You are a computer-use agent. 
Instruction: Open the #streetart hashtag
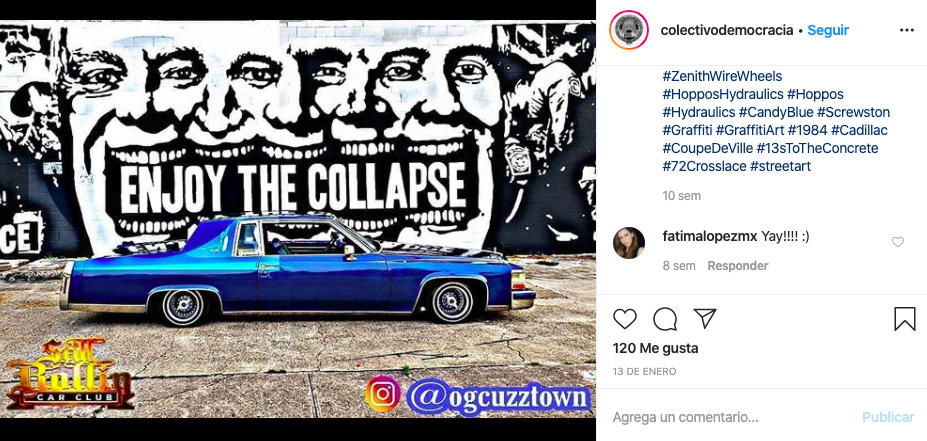click(x=780, y=166)
